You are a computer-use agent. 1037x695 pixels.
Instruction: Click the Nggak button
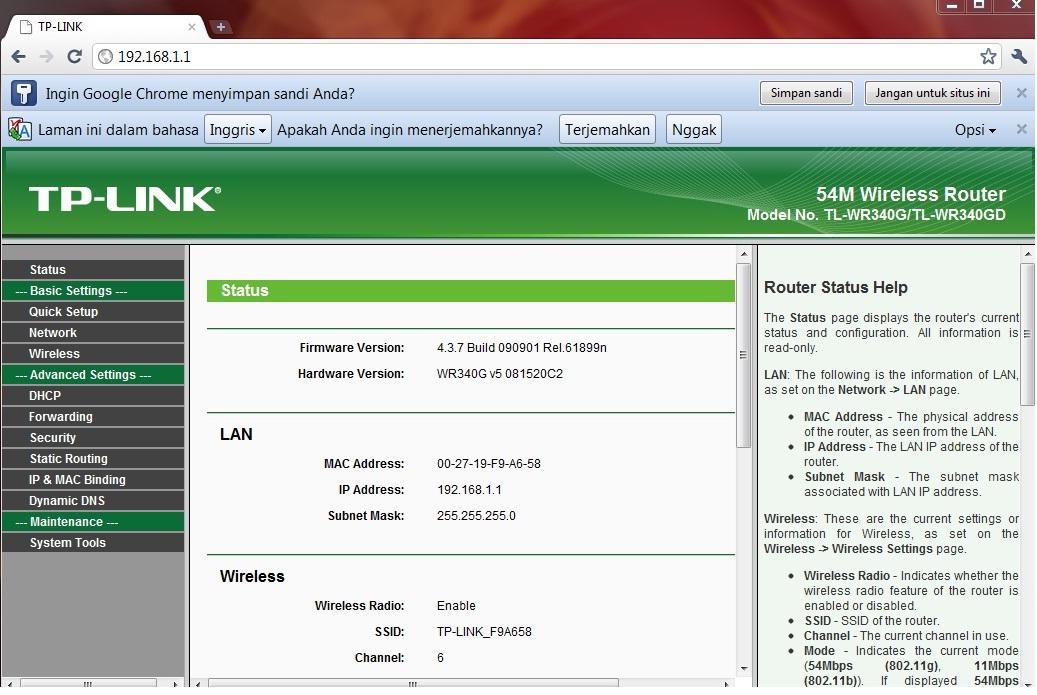click(694, 129)
